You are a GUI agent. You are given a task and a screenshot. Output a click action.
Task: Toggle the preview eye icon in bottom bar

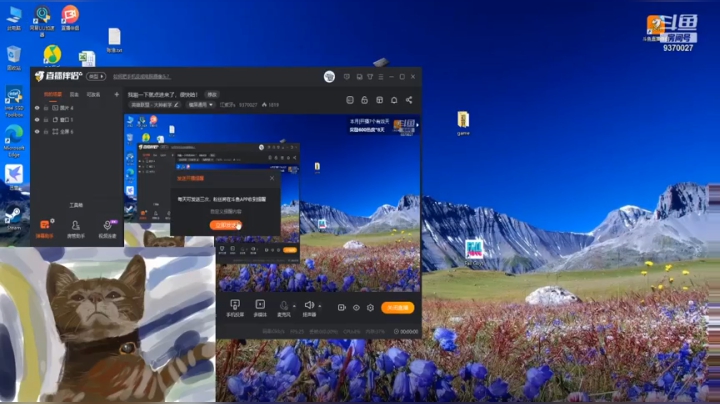(x=356, y=308)
